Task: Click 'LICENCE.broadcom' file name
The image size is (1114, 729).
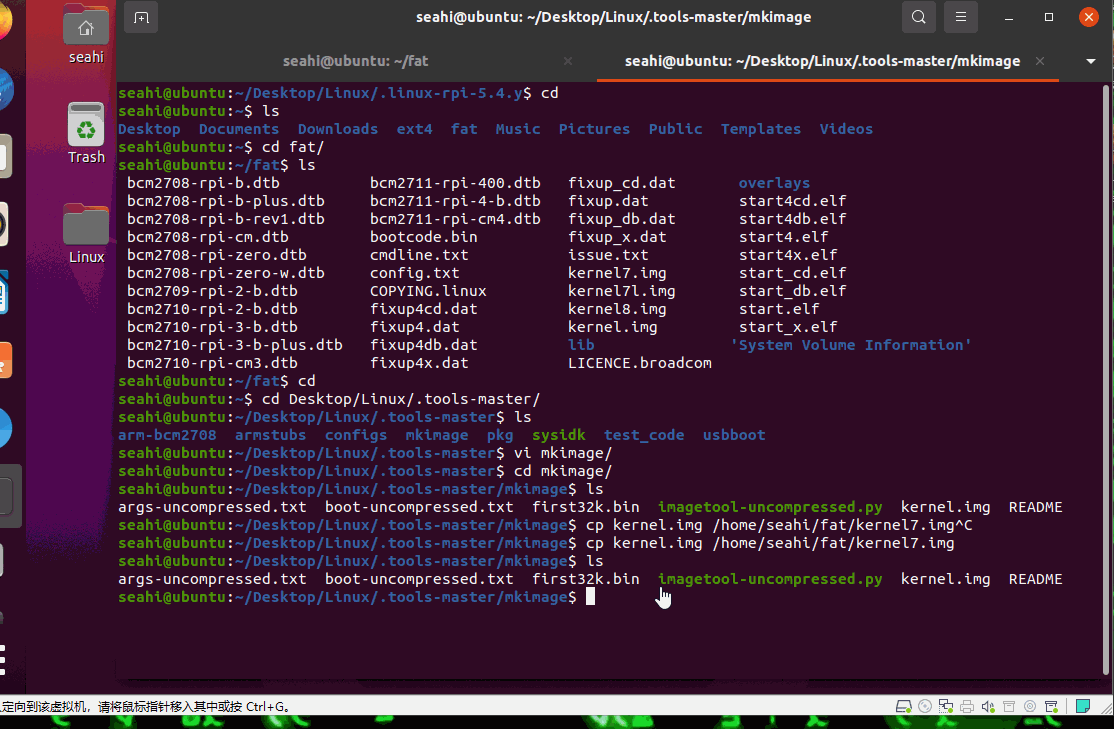Action: [x=639, y=362]
